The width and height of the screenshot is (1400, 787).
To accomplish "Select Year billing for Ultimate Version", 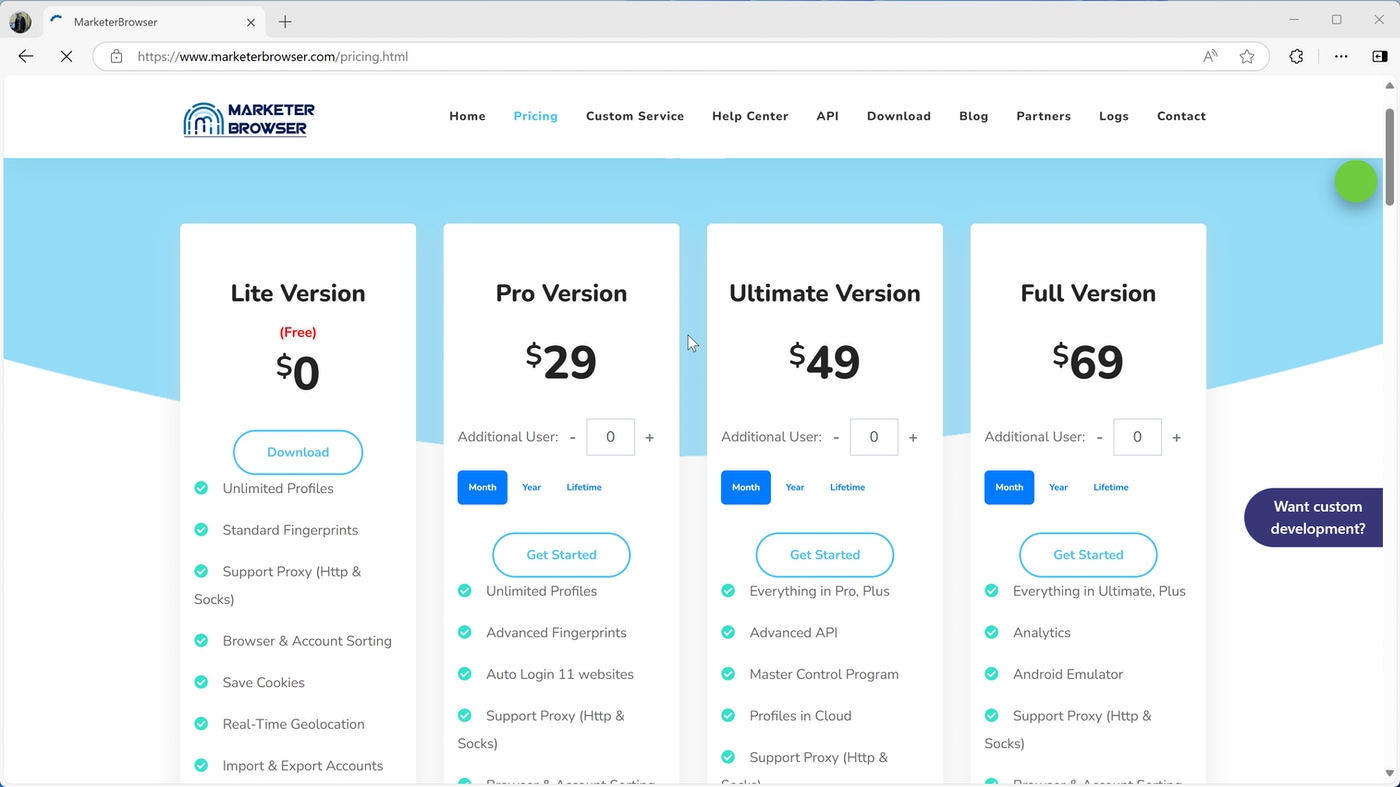I will (x=795, y=487).
